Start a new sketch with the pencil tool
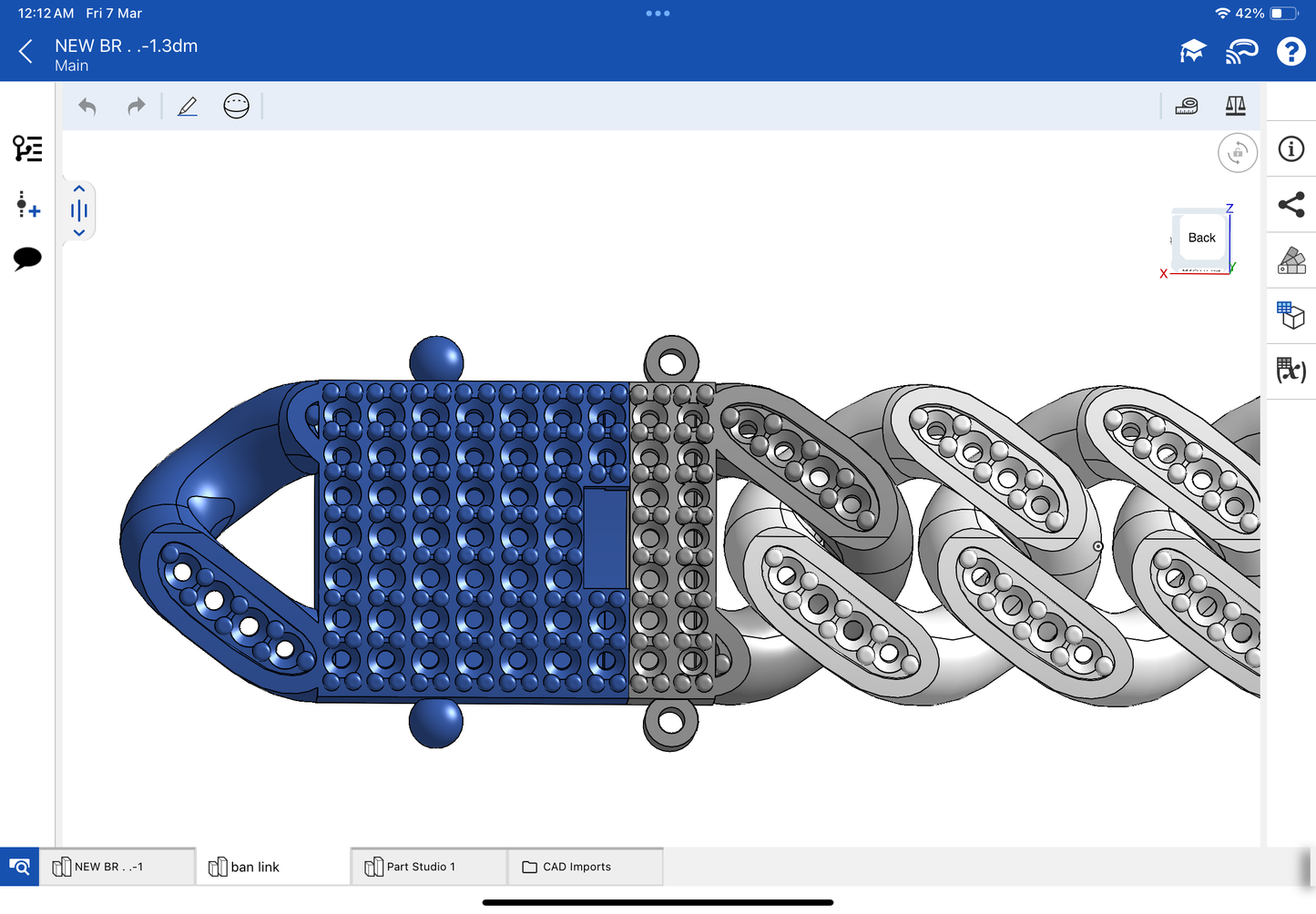The height and width of the screenshot is (914, 1316). [x=188, y=107]
